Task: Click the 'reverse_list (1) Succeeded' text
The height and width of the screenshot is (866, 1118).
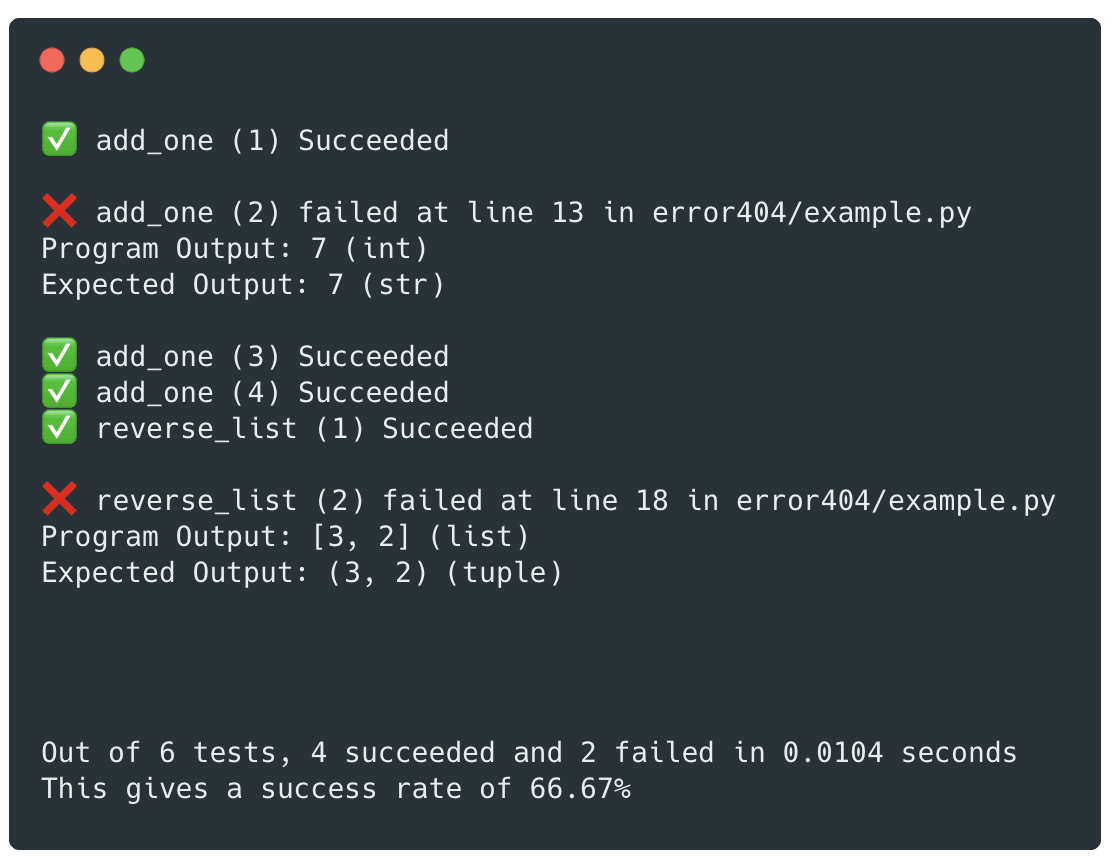Action: coord(314,429)
